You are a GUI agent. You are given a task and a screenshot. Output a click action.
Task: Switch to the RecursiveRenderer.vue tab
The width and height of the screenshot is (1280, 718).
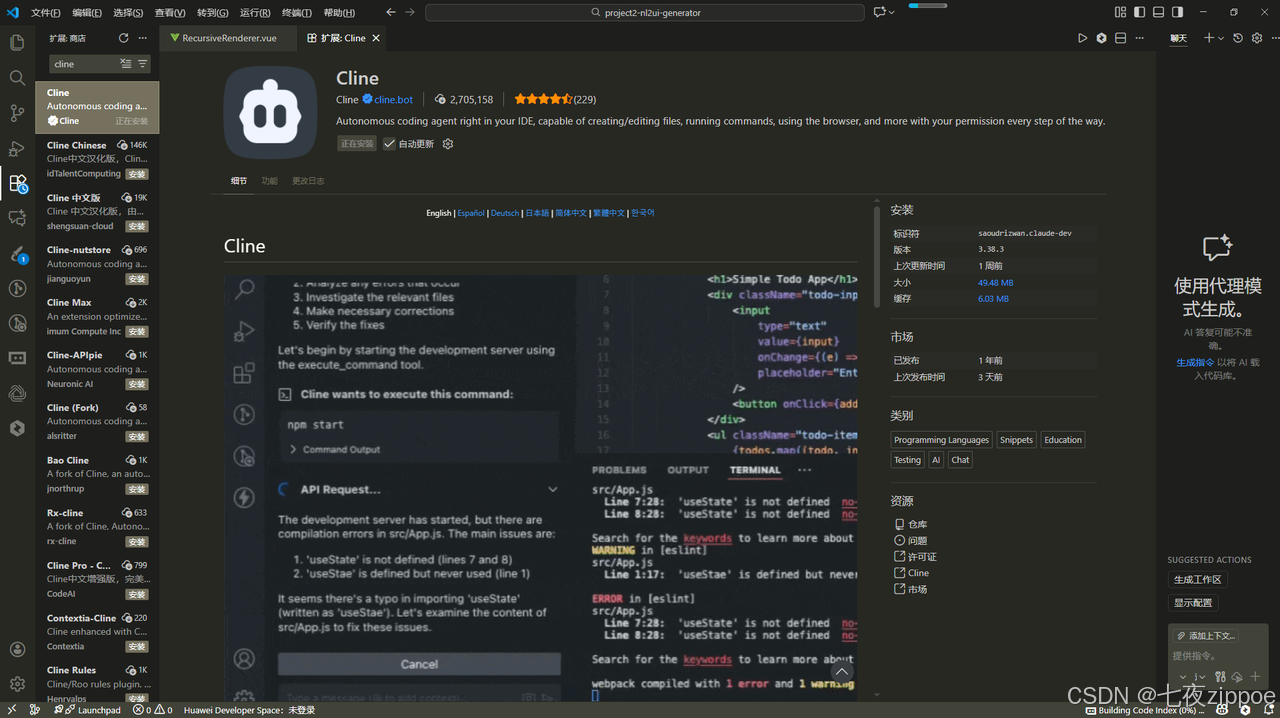[230, 38]
